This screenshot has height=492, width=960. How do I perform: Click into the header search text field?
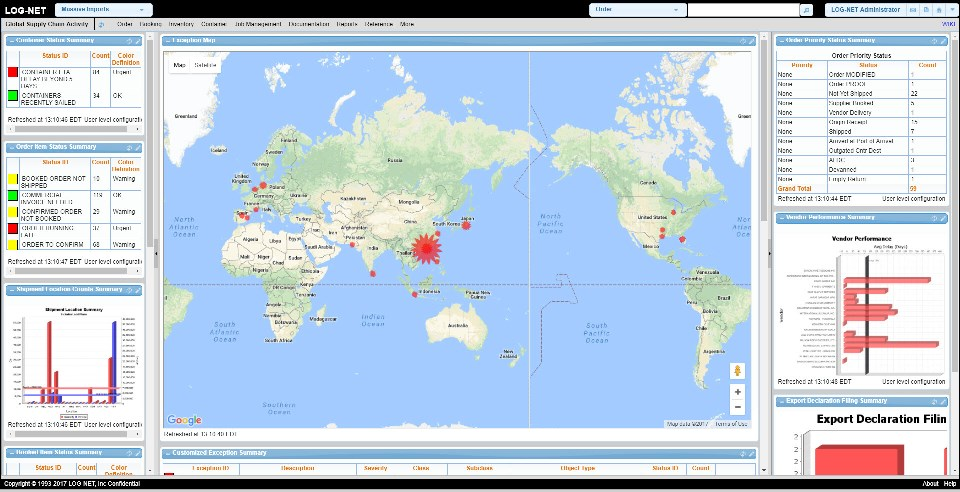[744, 10]
